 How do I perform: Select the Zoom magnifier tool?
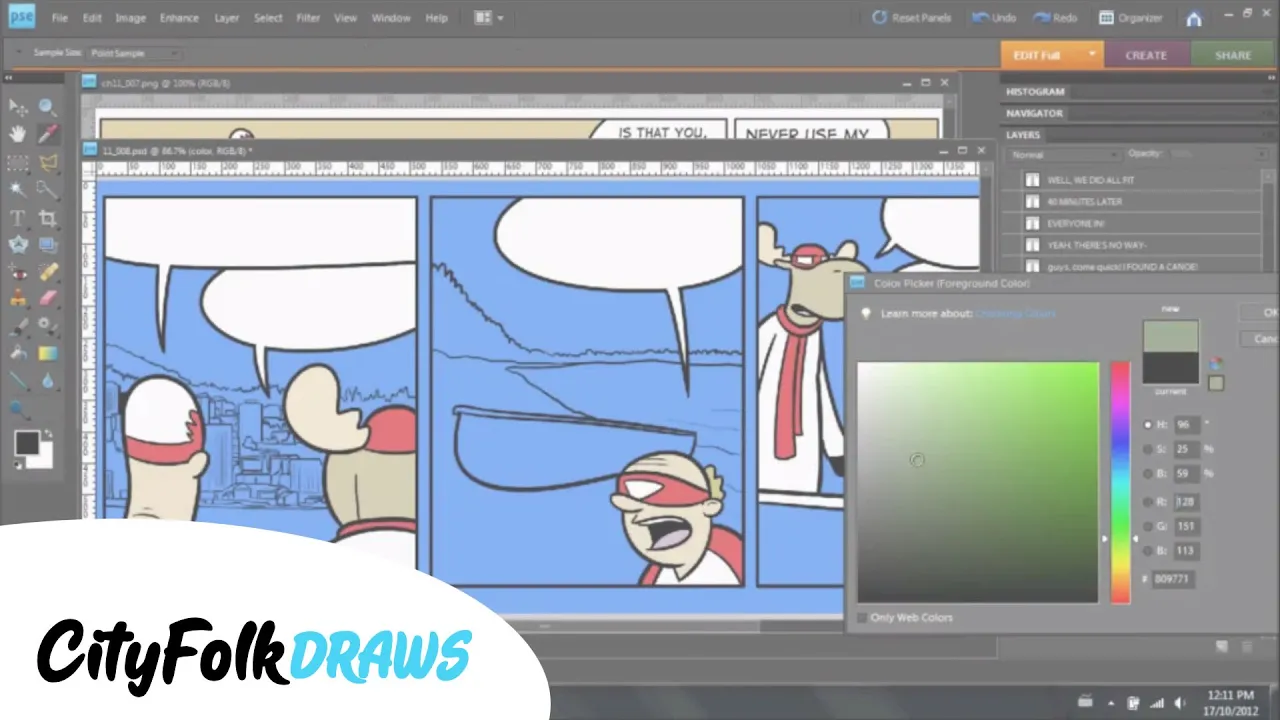point(47,107)
